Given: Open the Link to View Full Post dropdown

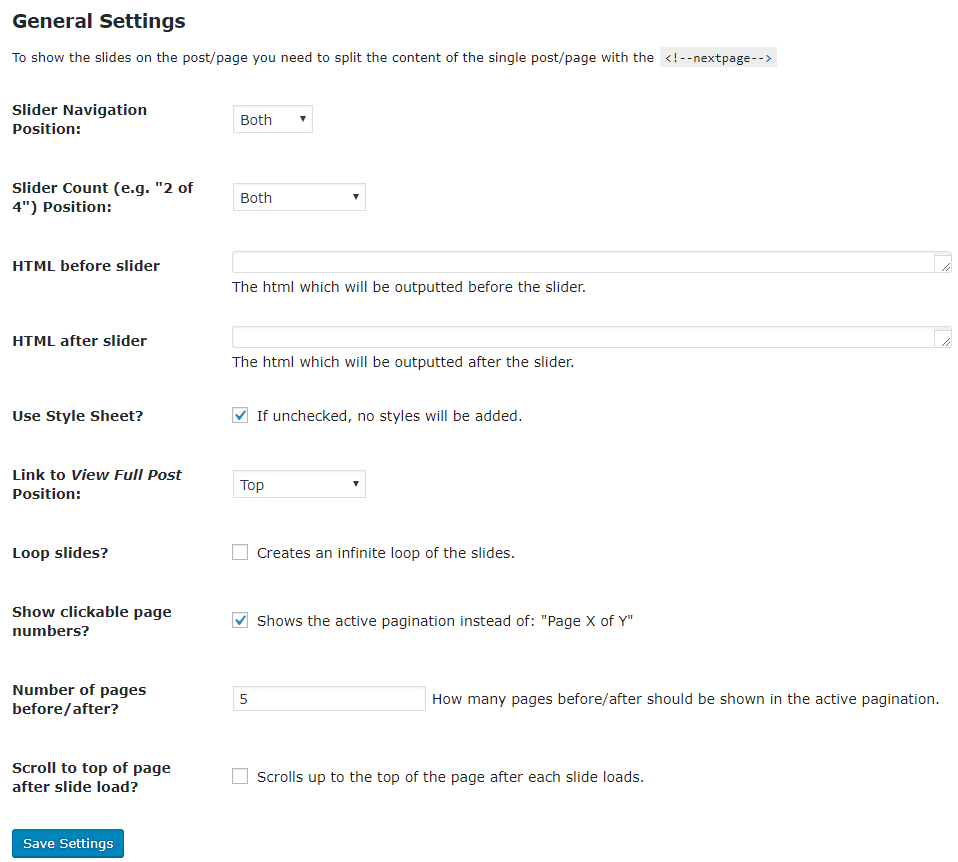Looking at the screenshot, I should tap(299, 485).
